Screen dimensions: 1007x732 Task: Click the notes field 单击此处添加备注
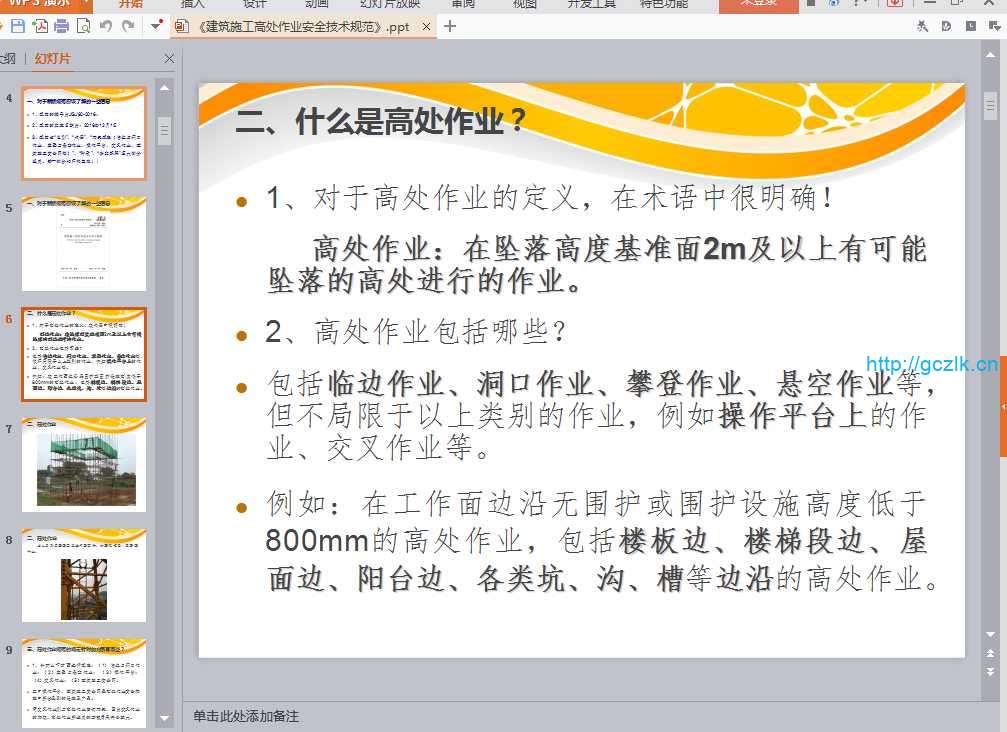coord(246,716)
